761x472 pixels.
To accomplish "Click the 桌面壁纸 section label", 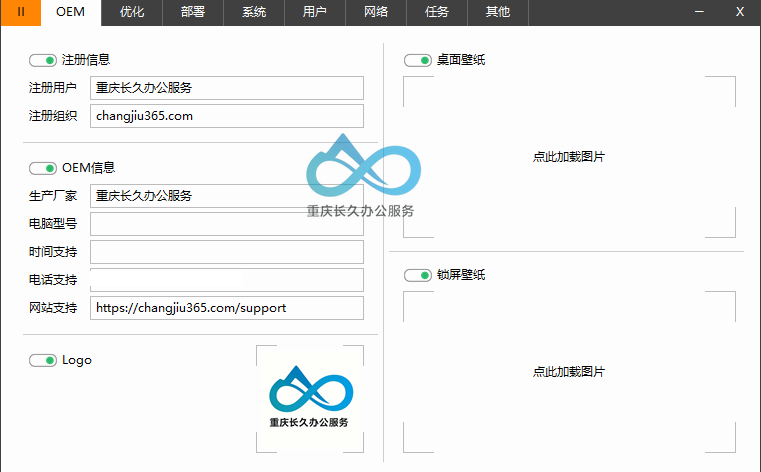I will click(x=461, y=60).
